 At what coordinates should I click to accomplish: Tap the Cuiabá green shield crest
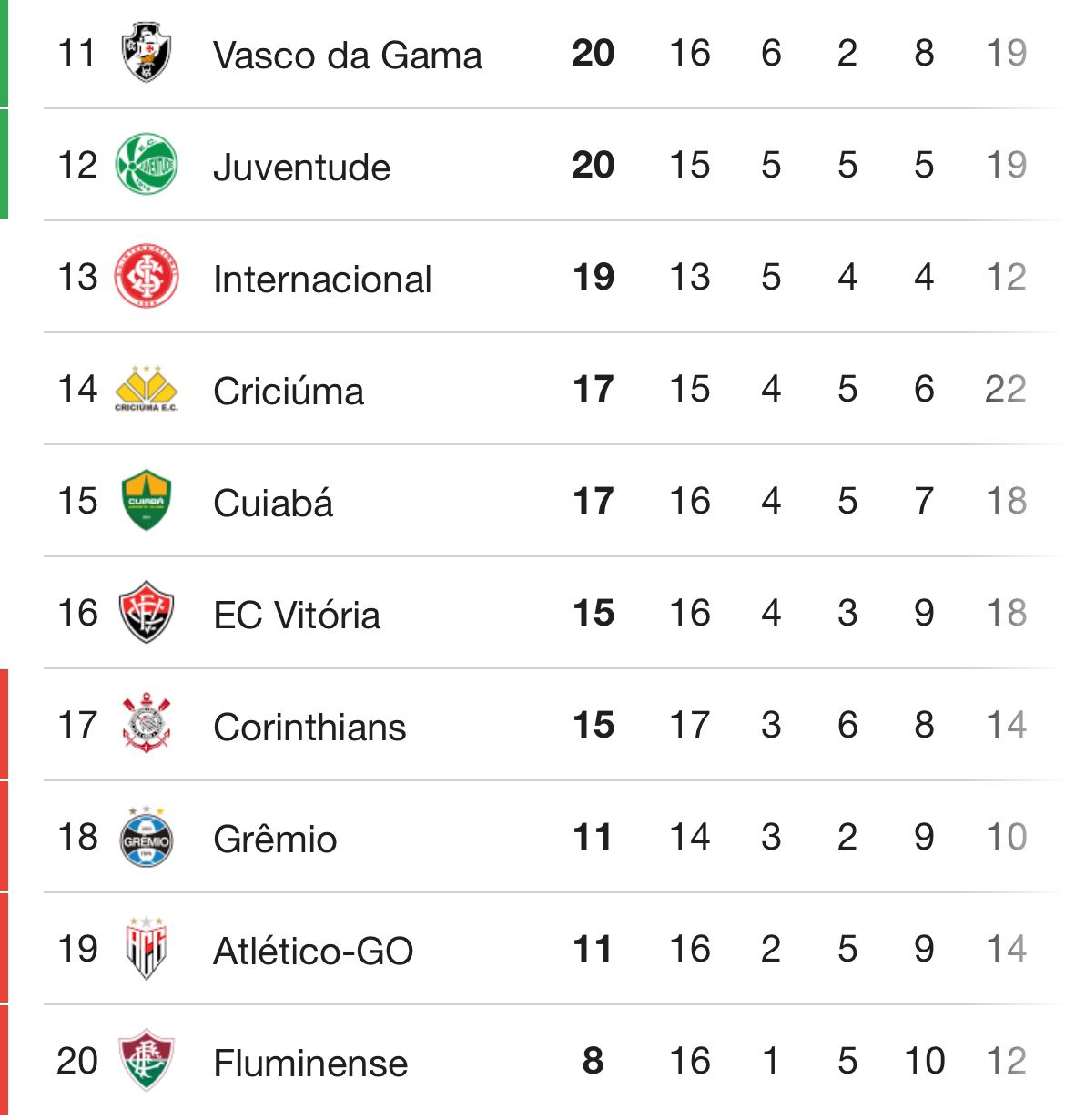pos(146,500)
